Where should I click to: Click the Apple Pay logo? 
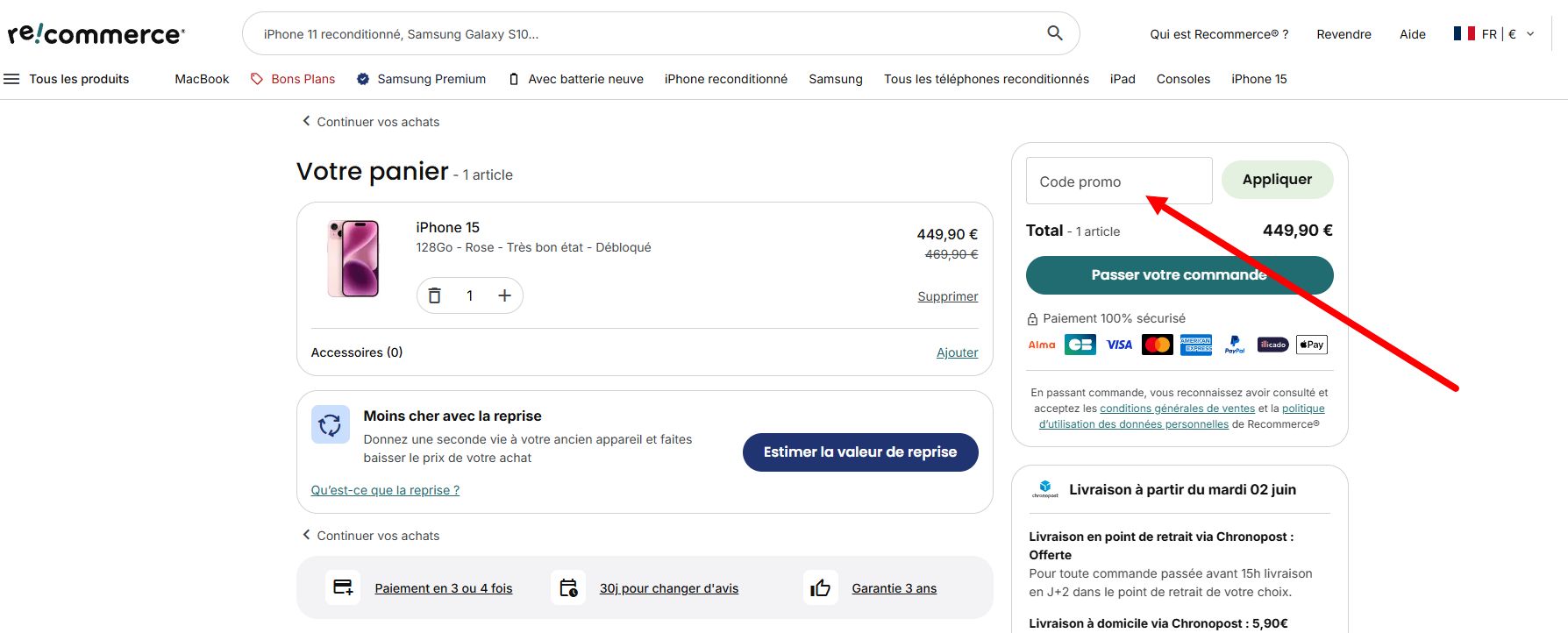[x=1312, y=345]
